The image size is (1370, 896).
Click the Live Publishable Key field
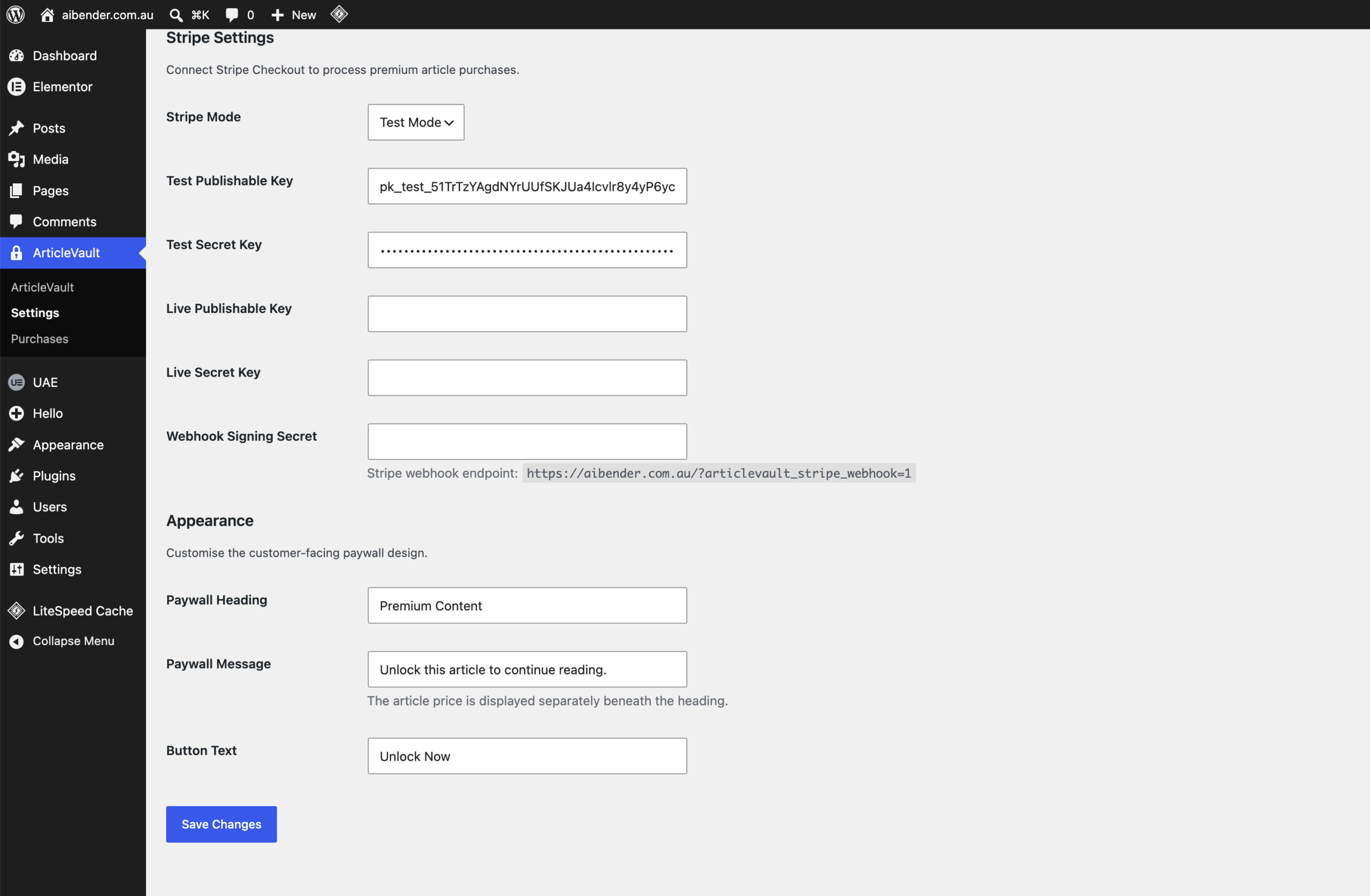click(527, 313)
